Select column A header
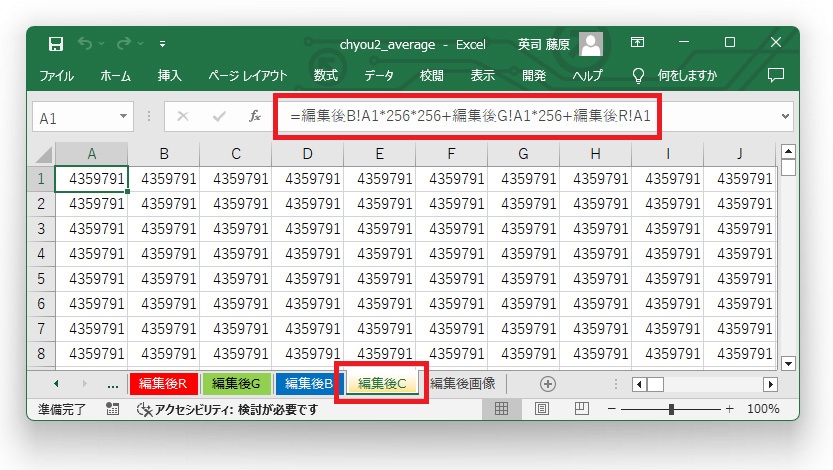 tap(91, 154)
